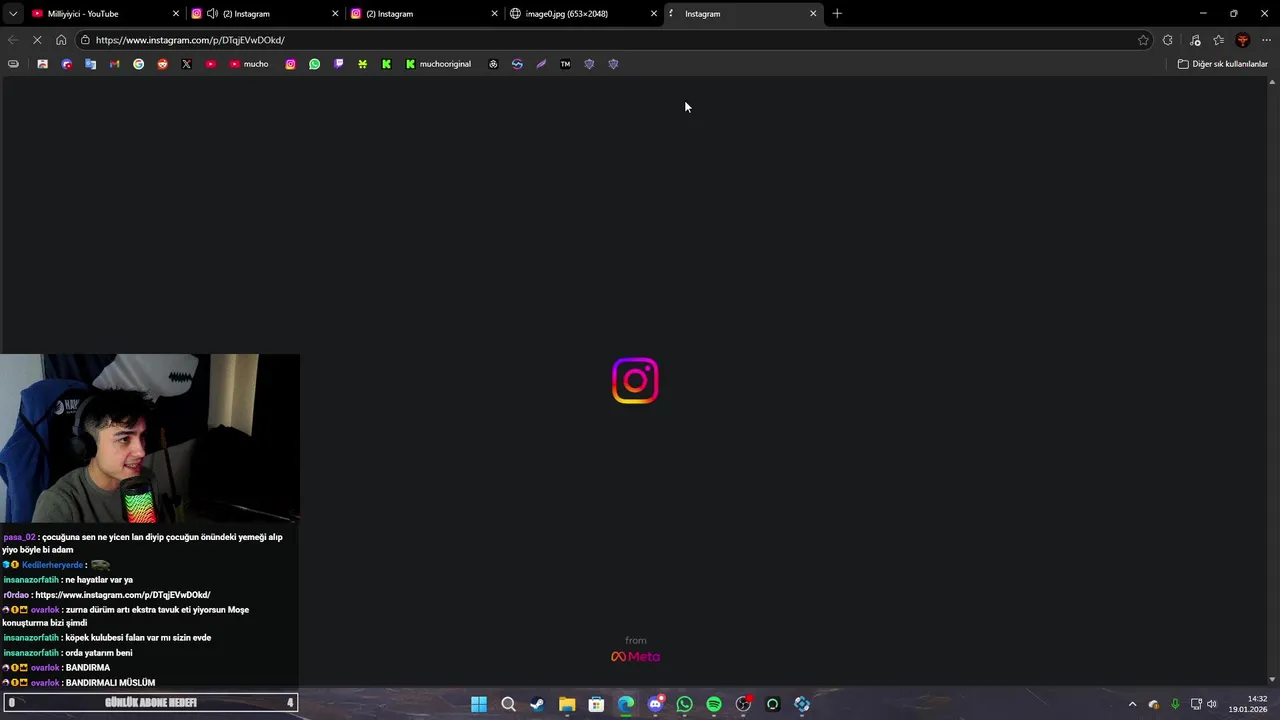Open Google Translate bookmark
Screen dimensions: 1280x720
[x=90, y=64]
